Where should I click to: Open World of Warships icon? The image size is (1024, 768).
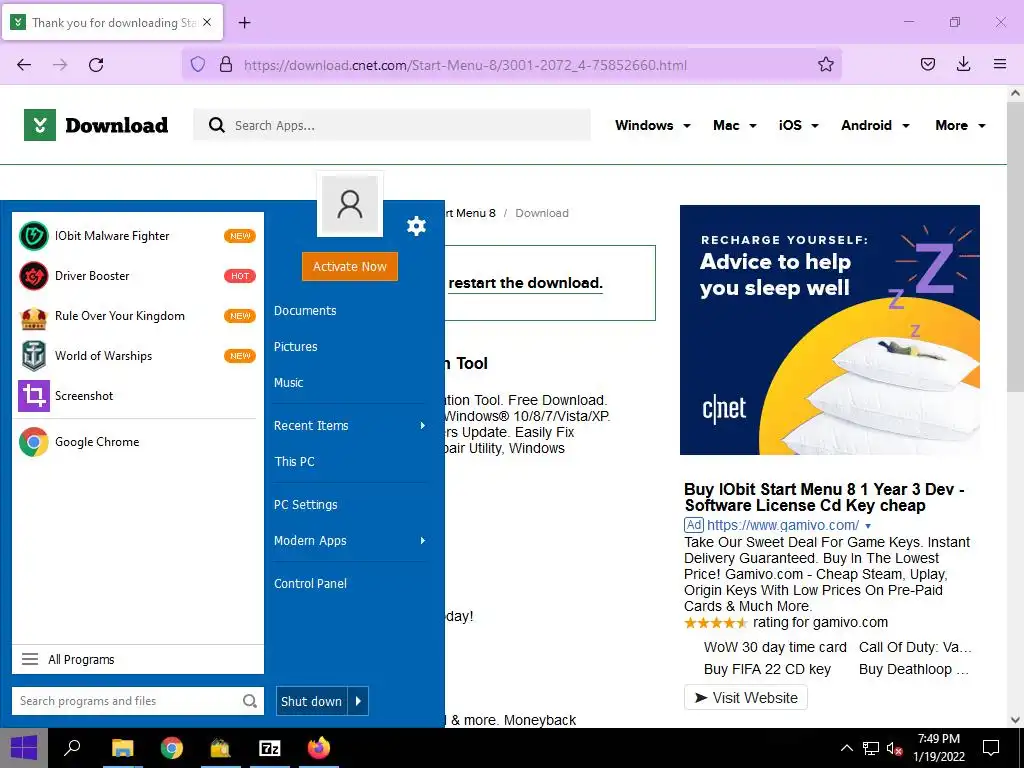pyautogui.click(x=33, y=356)
